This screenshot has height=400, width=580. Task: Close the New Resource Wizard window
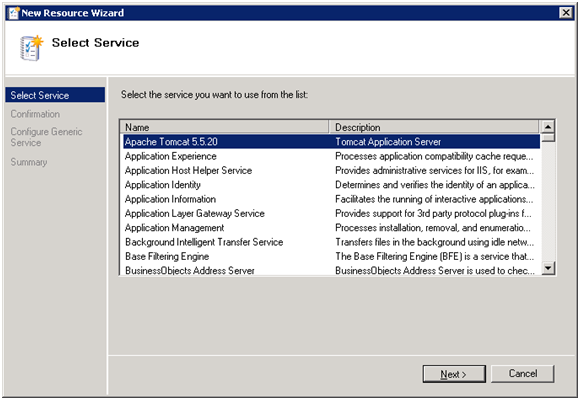[566, 13]
